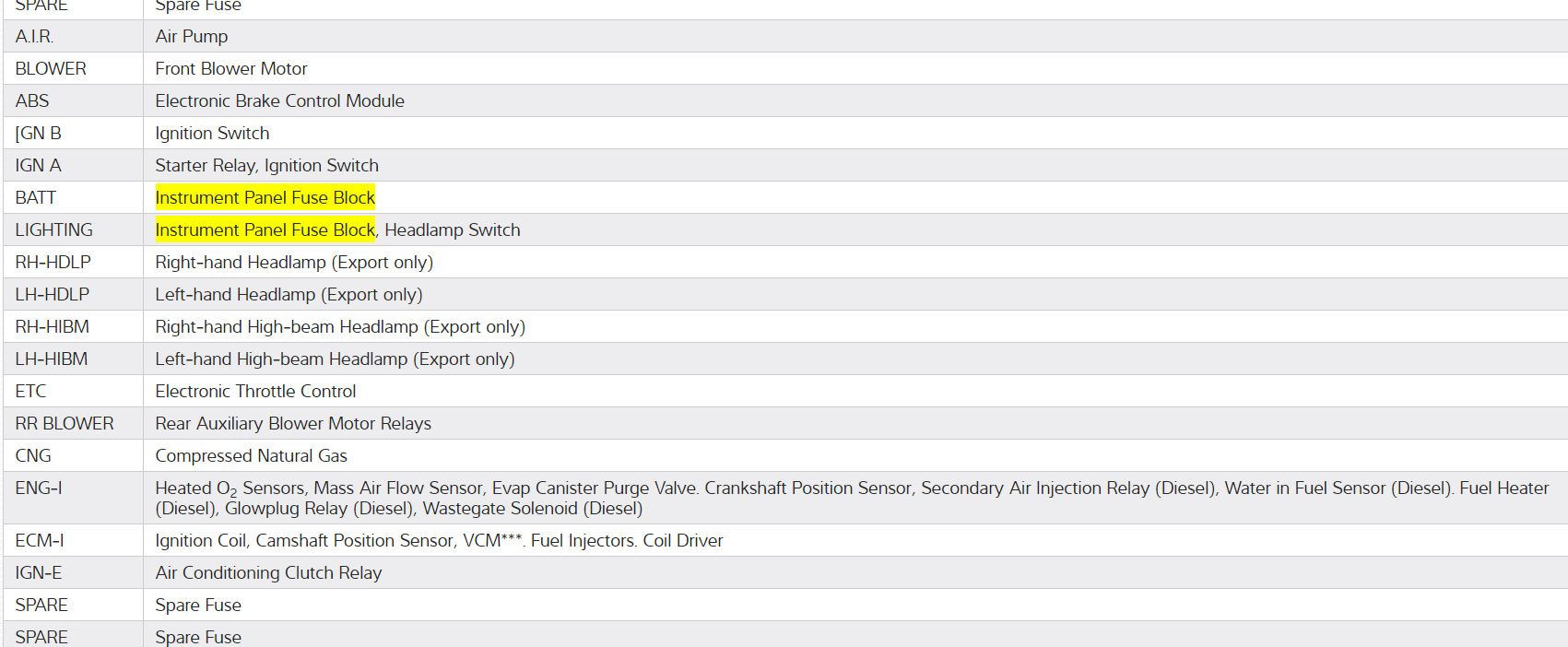Click the LIGHTING fuse label
The height and width of the screenshot is (647, 1568).
point(53,230)
